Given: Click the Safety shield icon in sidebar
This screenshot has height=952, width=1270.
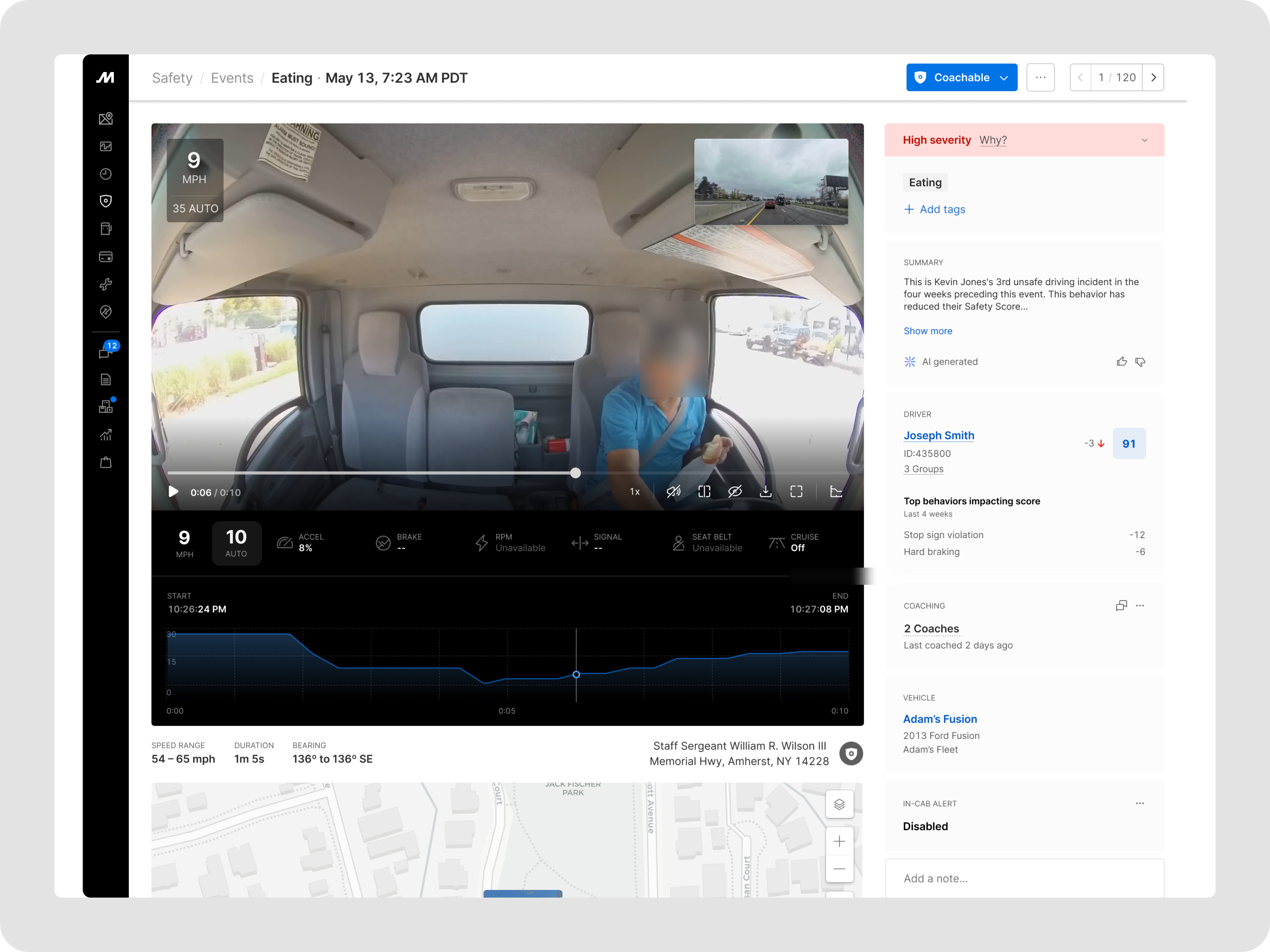Looking at the screenshot, I should pos(106,201).
